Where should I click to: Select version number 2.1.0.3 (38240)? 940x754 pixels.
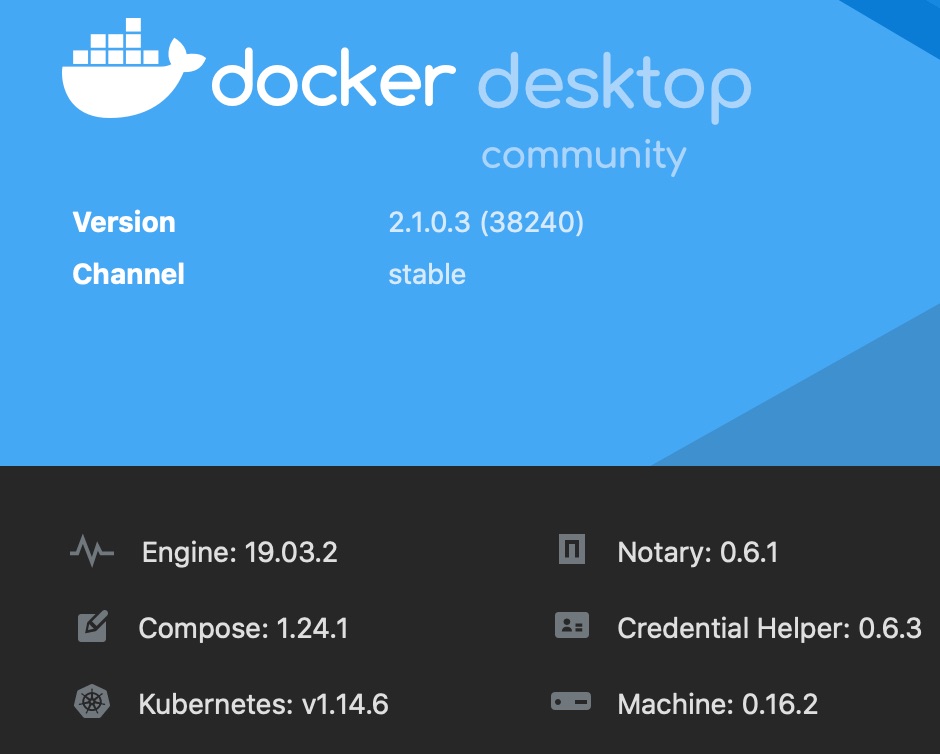486,222
